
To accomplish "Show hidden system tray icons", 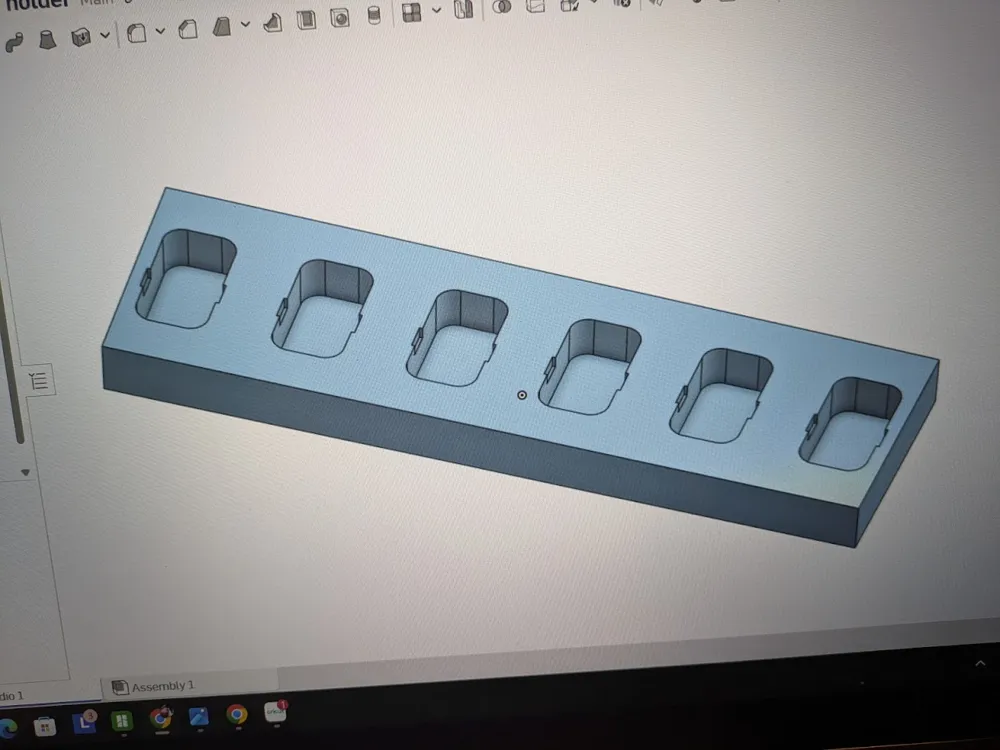I will point(980,663).
